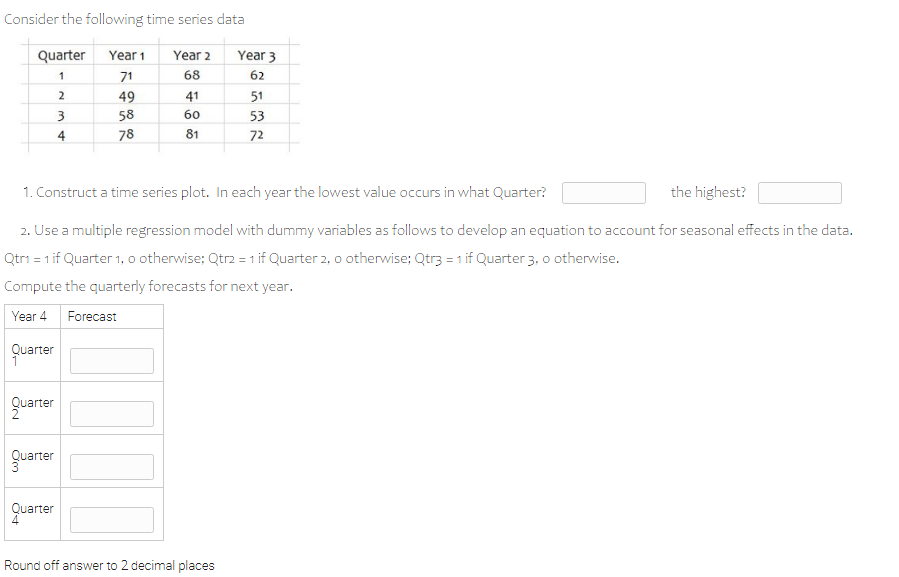Click the value 49 in Year 1 column
This screenshot has height=577, width=899.
(127, 95)
